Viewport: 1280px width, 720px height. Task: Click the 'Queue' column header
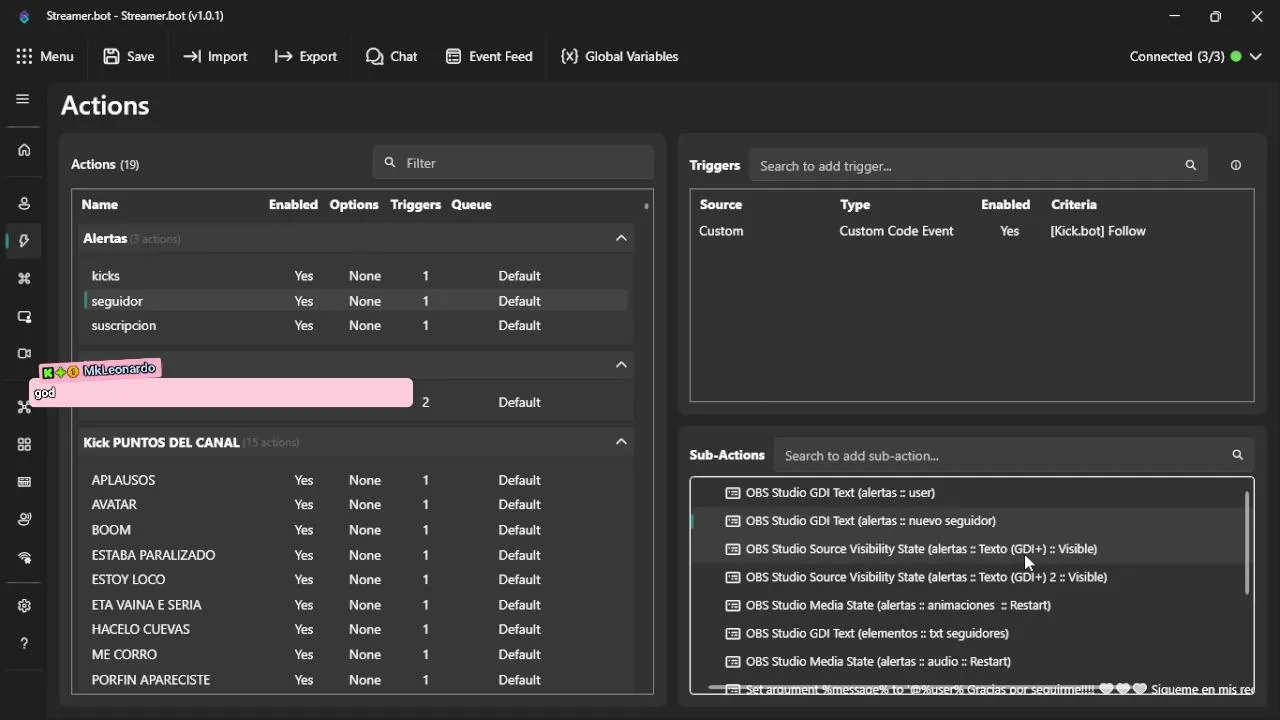pyautogui.click(x=471, y=205)
